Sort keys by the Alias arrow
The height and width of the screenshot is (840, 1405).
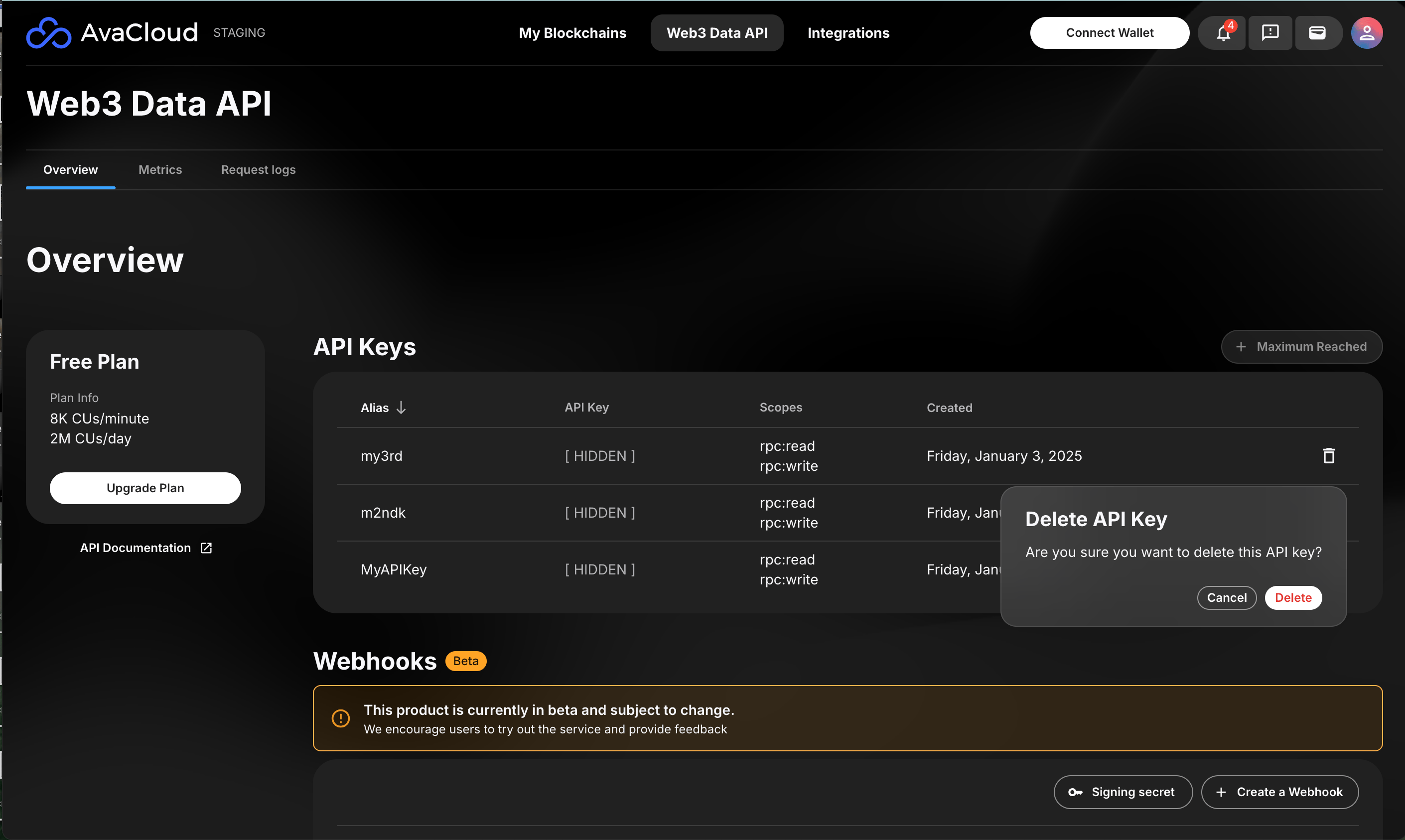point(402,408)
